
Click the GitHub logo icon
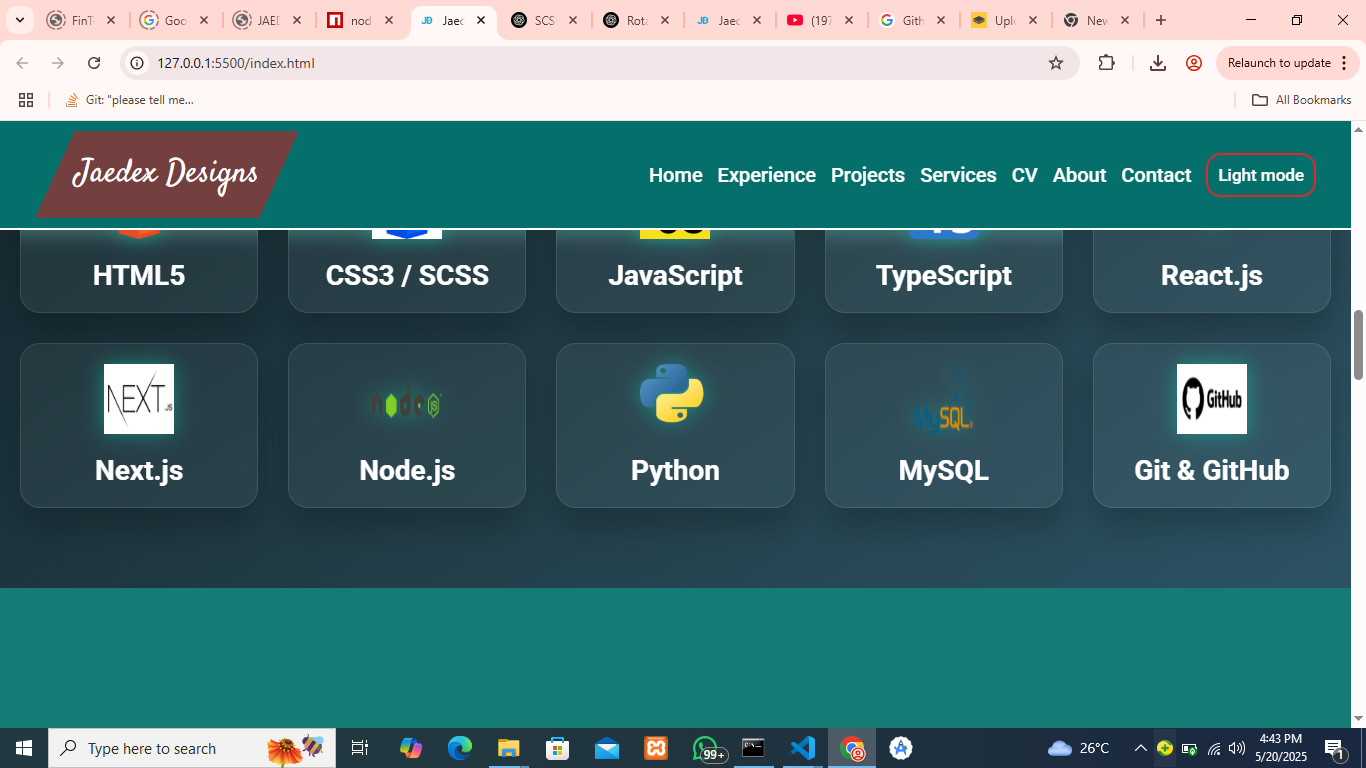[1212, 399]
